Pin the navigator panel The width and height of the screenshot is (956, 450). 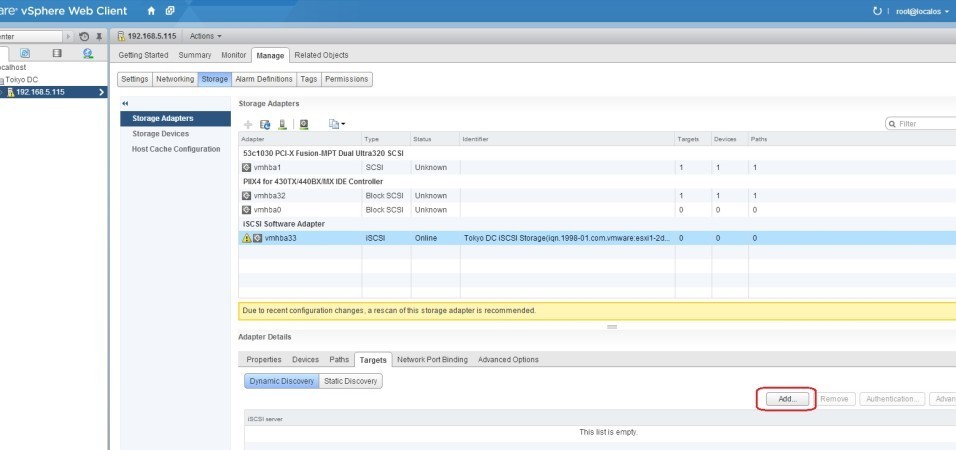[99, 37]
